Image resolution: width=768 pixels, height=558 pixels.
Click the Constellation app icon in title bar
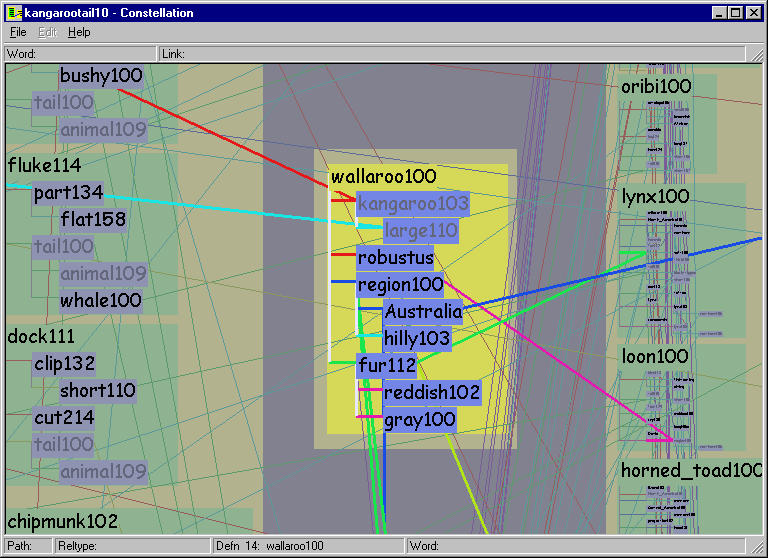pos(12,13)
